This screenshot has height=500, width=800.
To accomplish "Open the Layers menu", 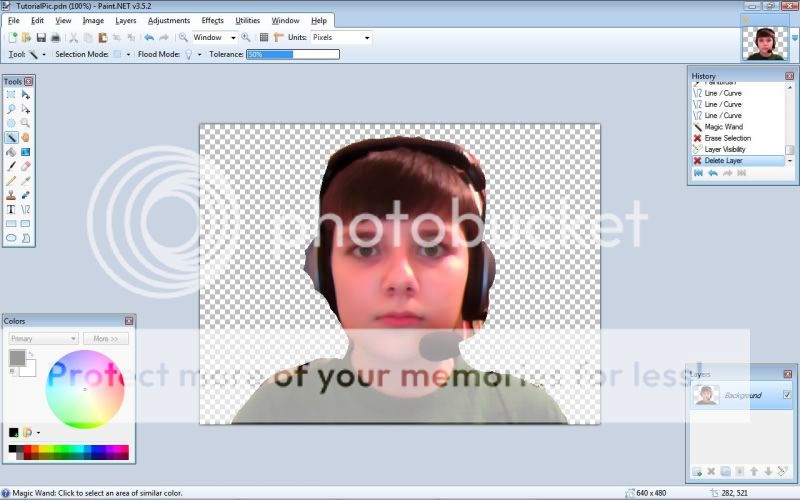I will pos(126,20).
